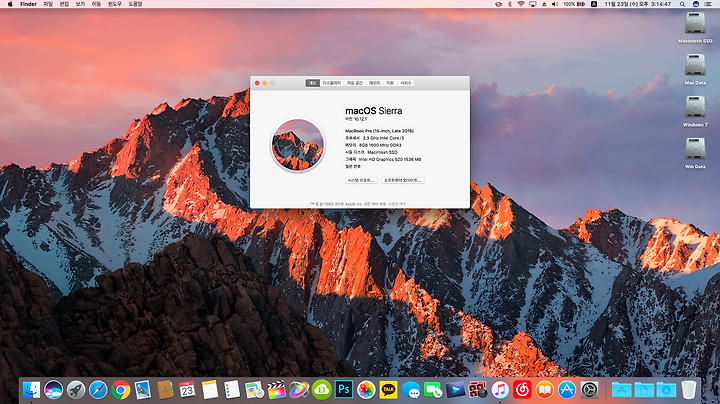Viewport: 720px width, 404px height.
Task: Select Mac Data drive on desktop
Action: click(695, 69)
